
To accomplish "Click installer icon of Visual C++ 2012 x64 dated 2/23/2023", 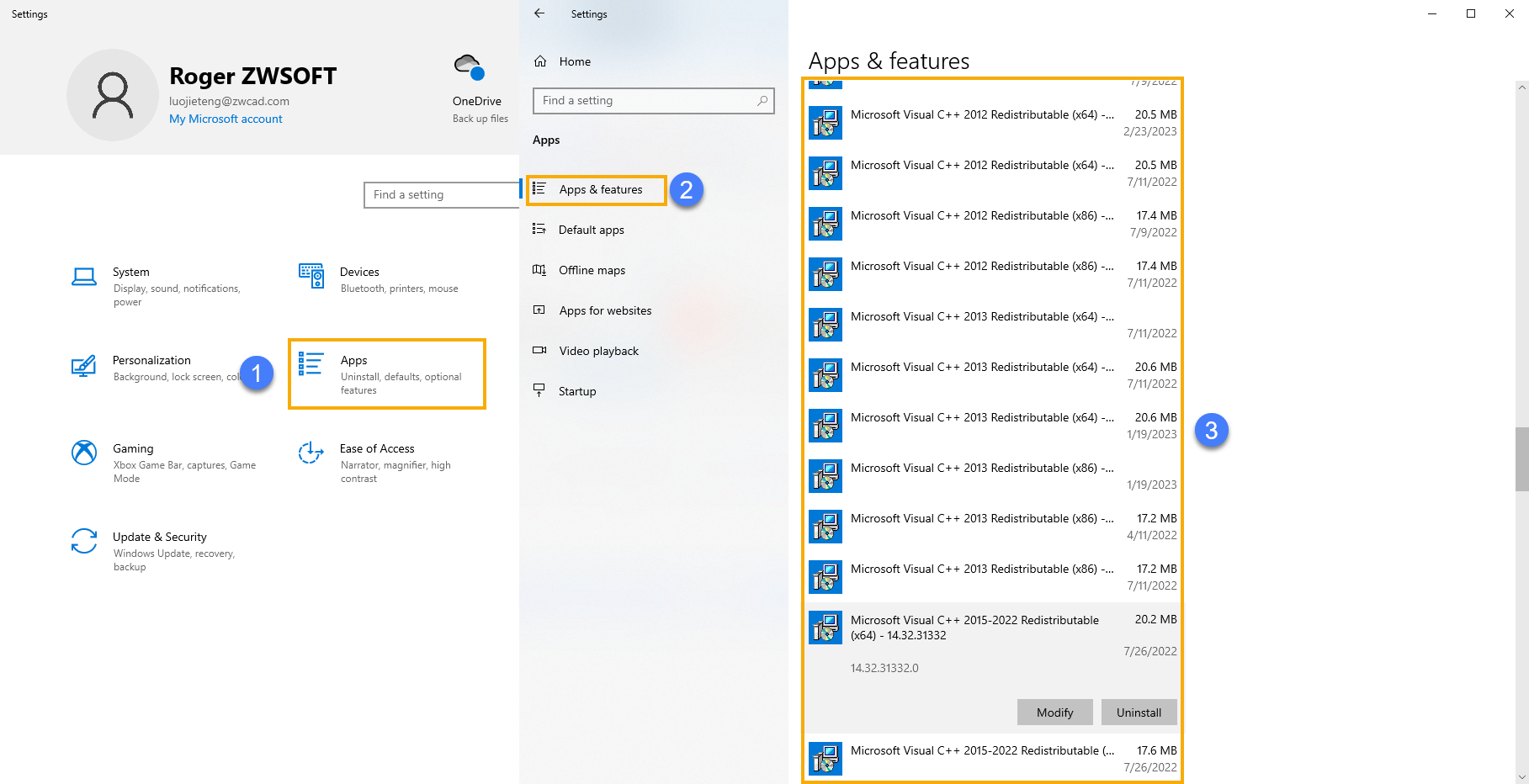I will [826, 123].
